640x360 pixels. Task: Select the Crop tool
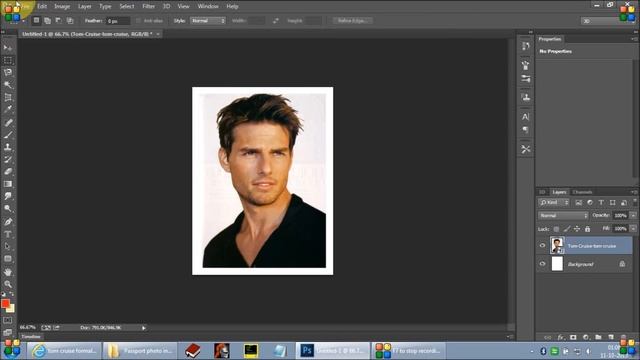8,97
